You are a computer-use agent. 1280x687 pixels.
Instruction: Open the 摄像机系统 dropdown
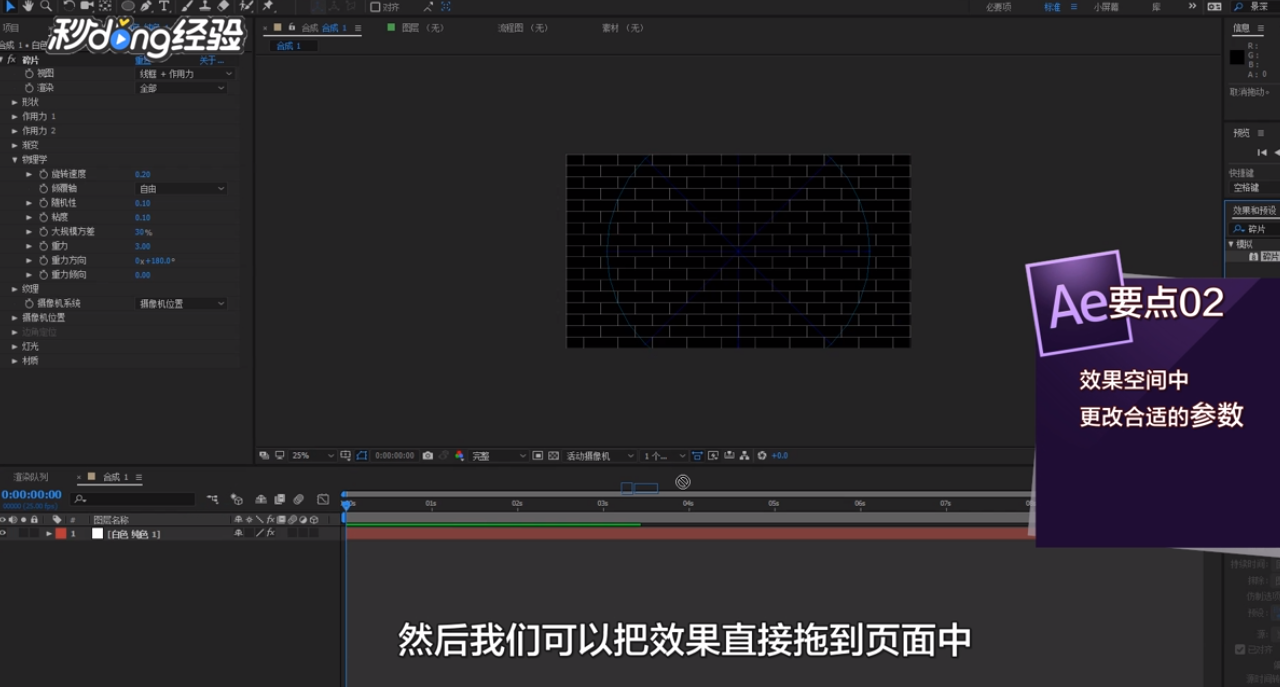pos(181,303)
